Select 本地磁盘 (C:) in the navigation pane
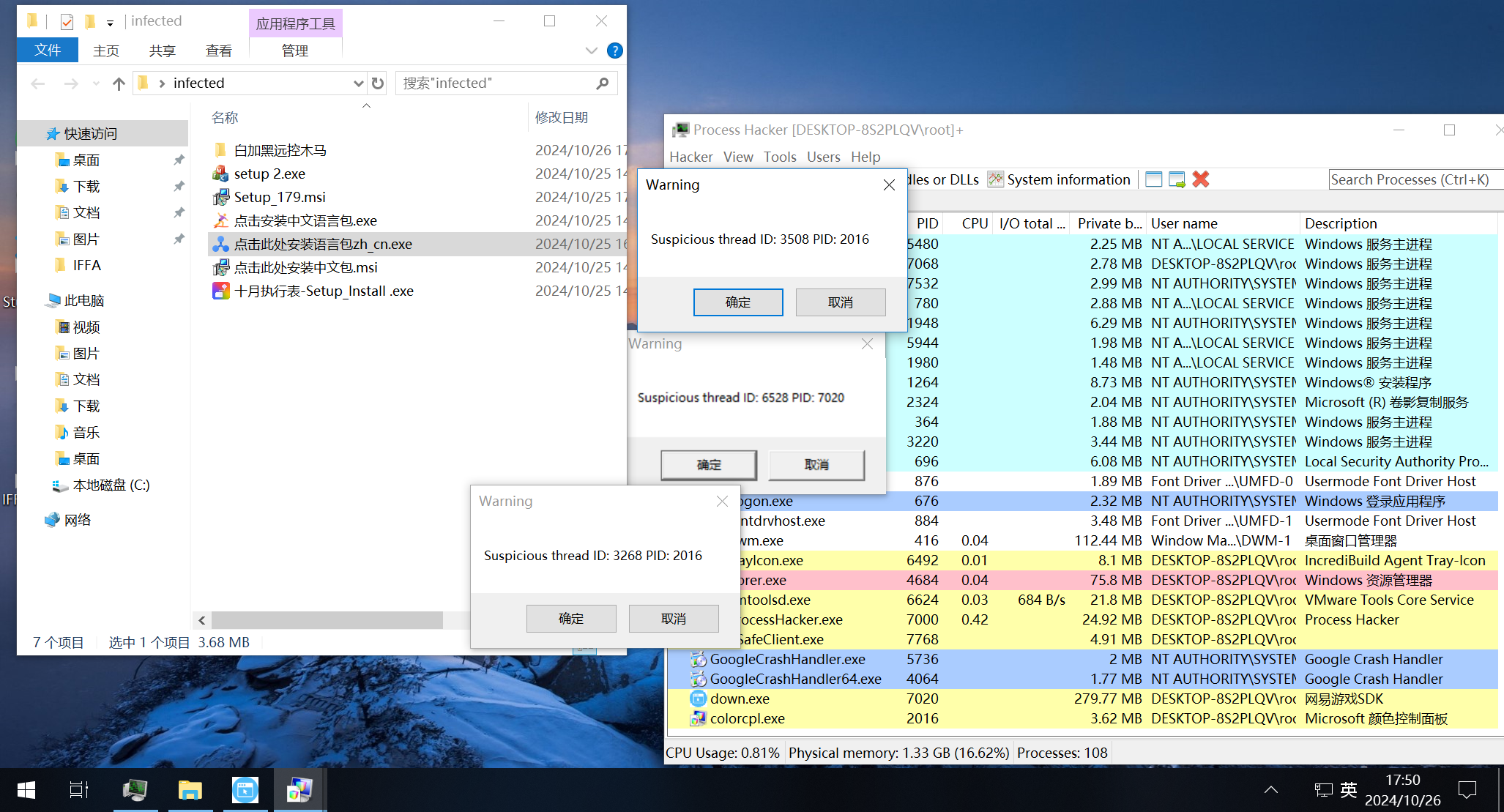This screenshot has height=812, width=1504. tap(111, 485)
